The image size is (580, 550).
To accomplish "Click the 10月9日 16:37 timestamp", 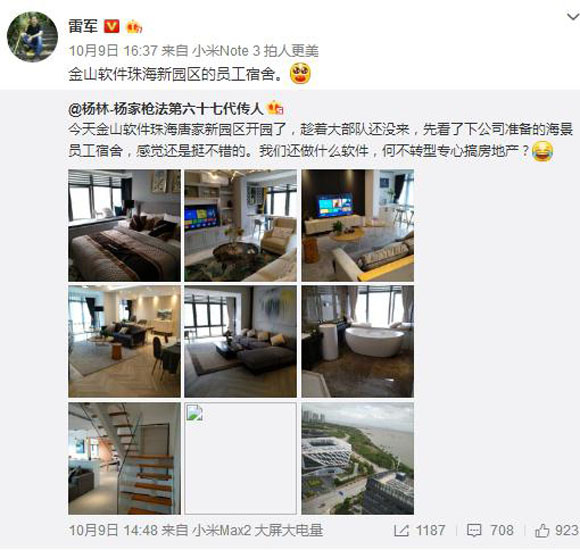I will [x=113, y=51].
